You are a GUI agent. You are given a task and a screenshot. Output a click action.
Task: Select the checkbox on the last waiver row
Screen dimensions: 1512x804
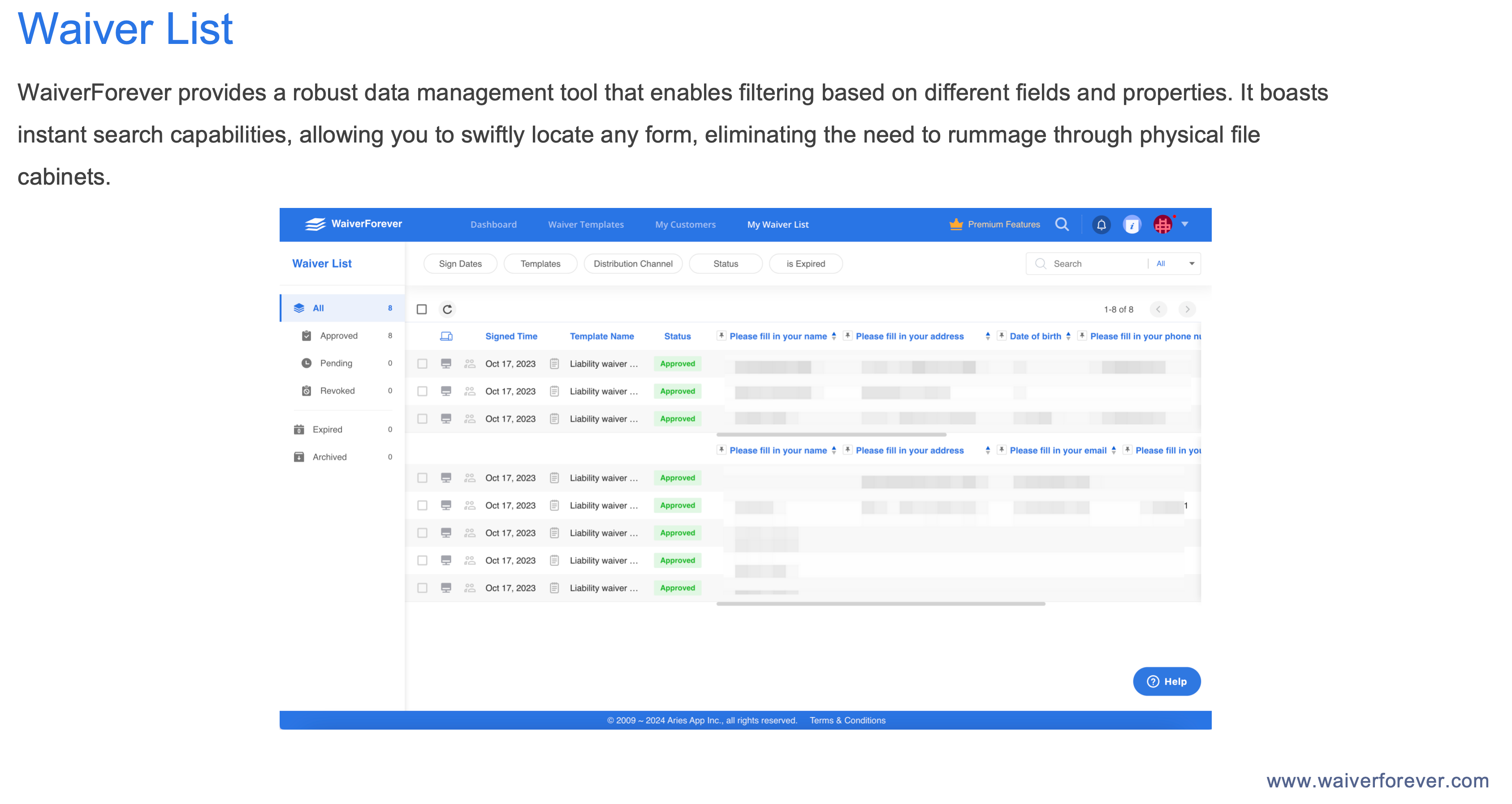click(x=422, y=588)
